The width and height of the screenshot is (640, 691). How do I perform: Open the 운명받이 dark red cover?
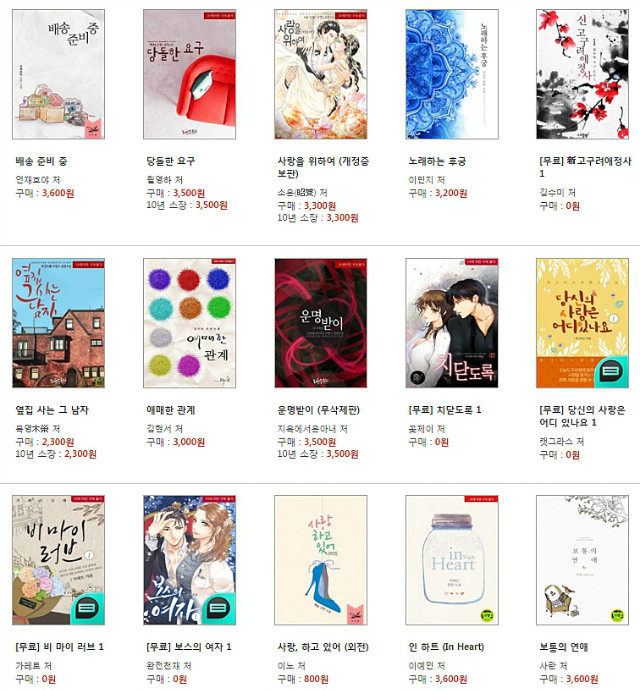pyautogui.click(x=320, y=323)
